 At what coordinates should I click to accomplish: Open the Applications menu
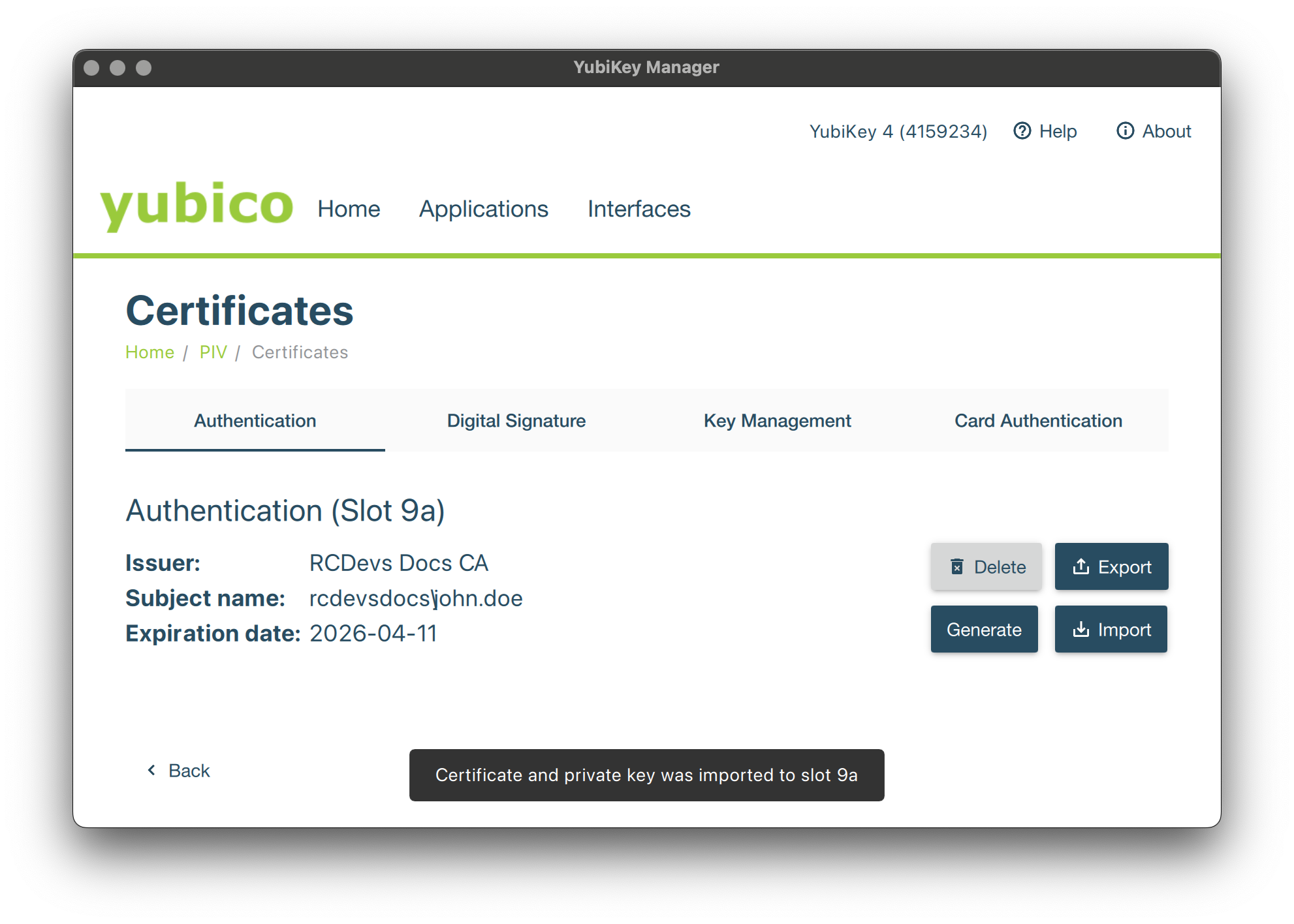pos(483,209)
